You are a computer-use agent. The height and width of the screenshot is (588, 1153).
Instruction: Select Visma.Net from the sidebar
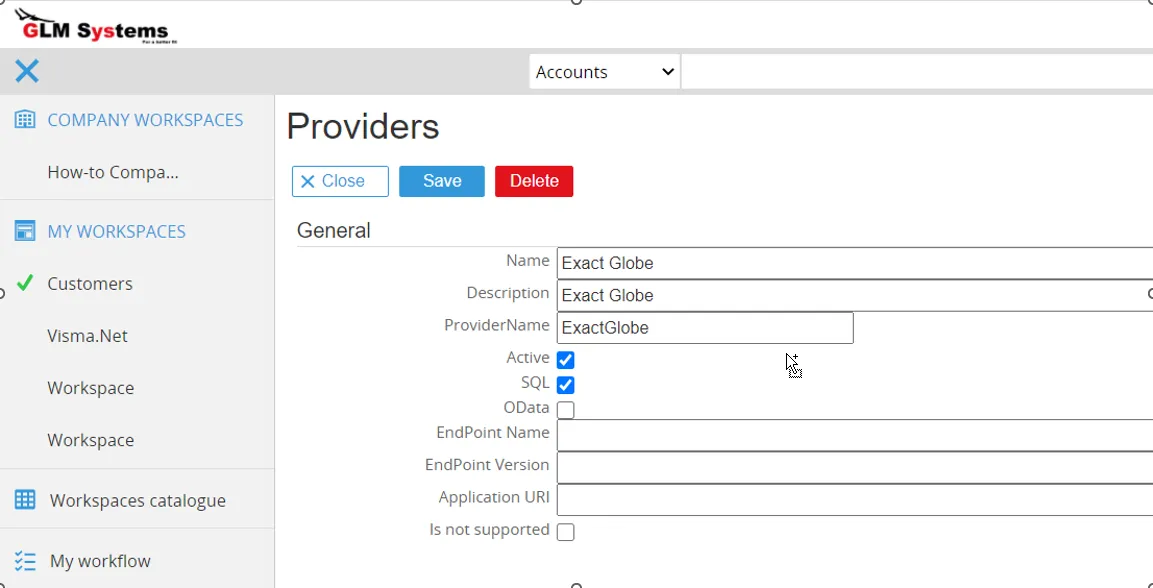85,335
